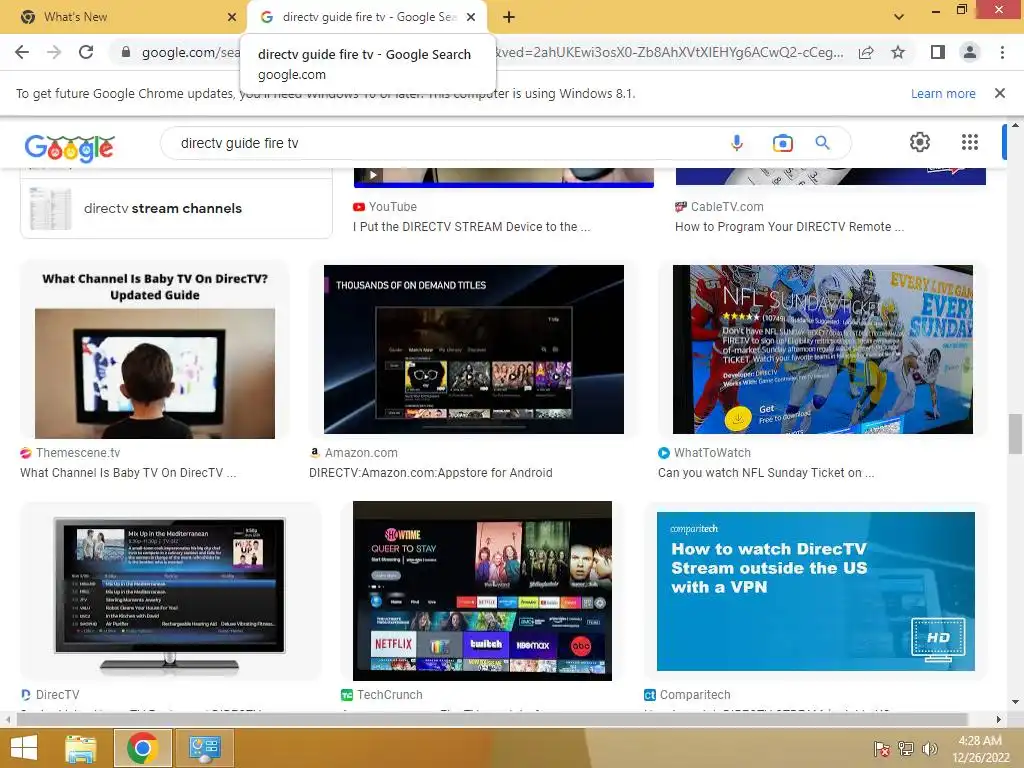Open a new browser tab
1024x768 pixels.
click(509, 17)
